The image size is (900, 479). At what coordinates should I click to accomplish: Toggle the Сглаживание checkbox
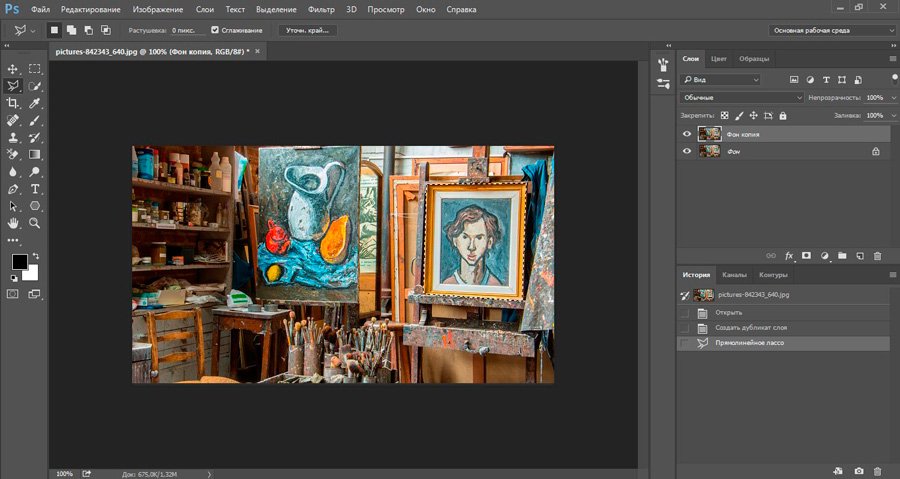[x=215, y=30]
